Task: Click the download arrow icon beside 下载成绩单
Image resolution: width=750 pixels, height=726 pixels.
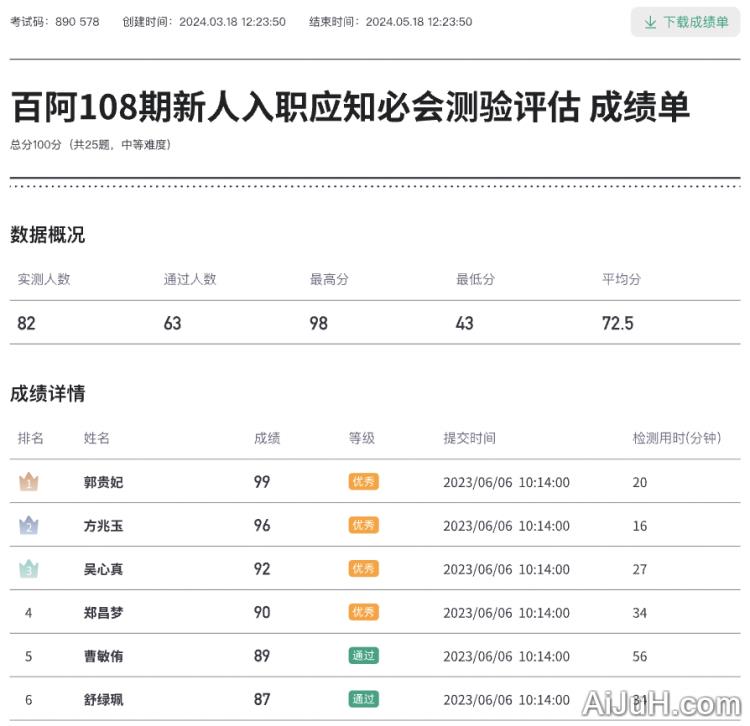Action: click(x=650, y=22)
